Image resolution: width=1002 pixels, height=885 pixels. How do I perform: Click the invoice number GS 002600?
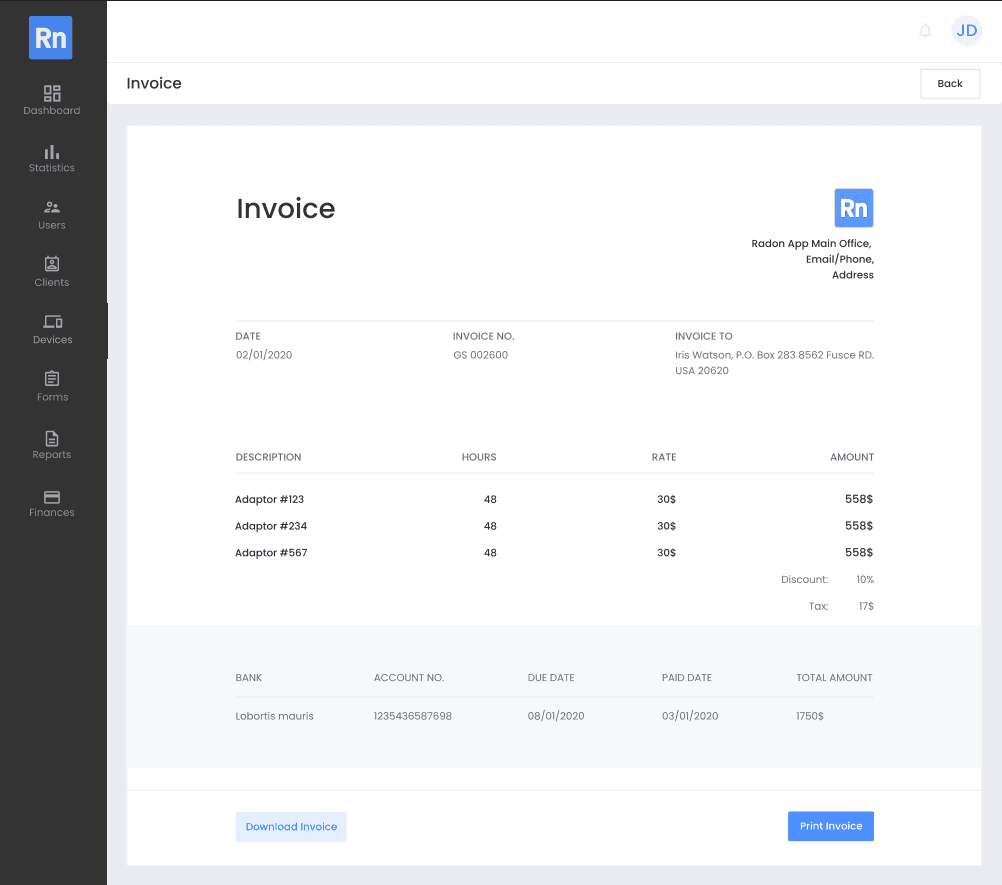point(480,355)
